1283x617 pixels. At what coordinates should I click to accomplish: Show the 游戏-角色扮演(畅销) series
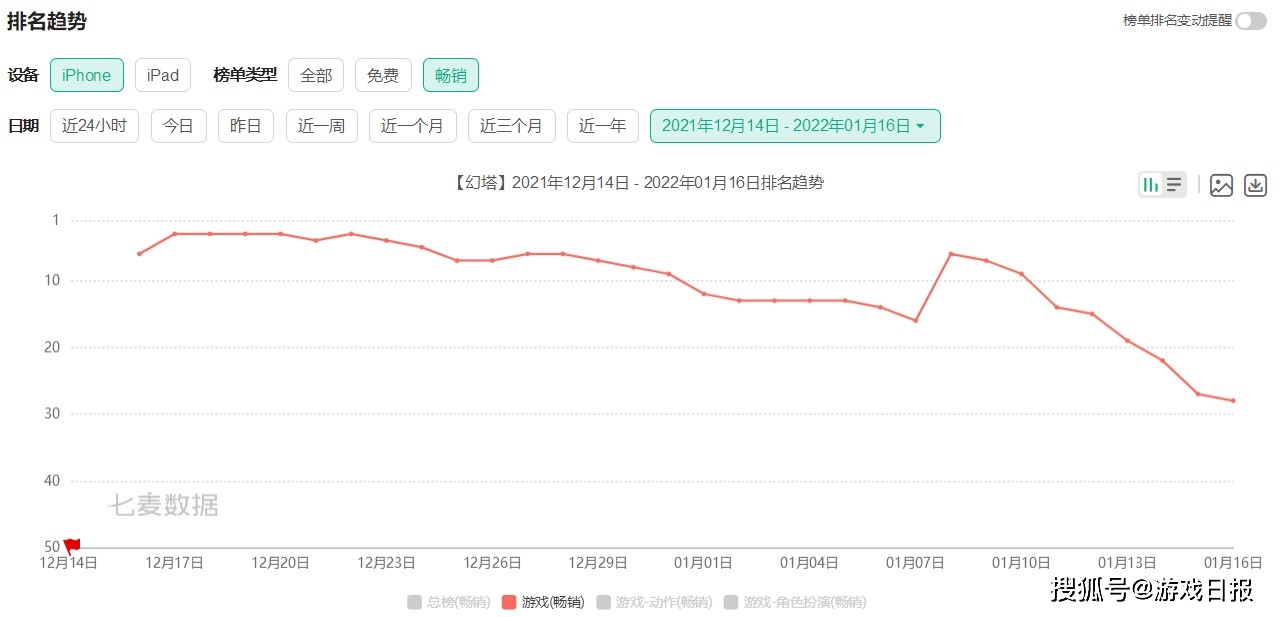point(794,602)
